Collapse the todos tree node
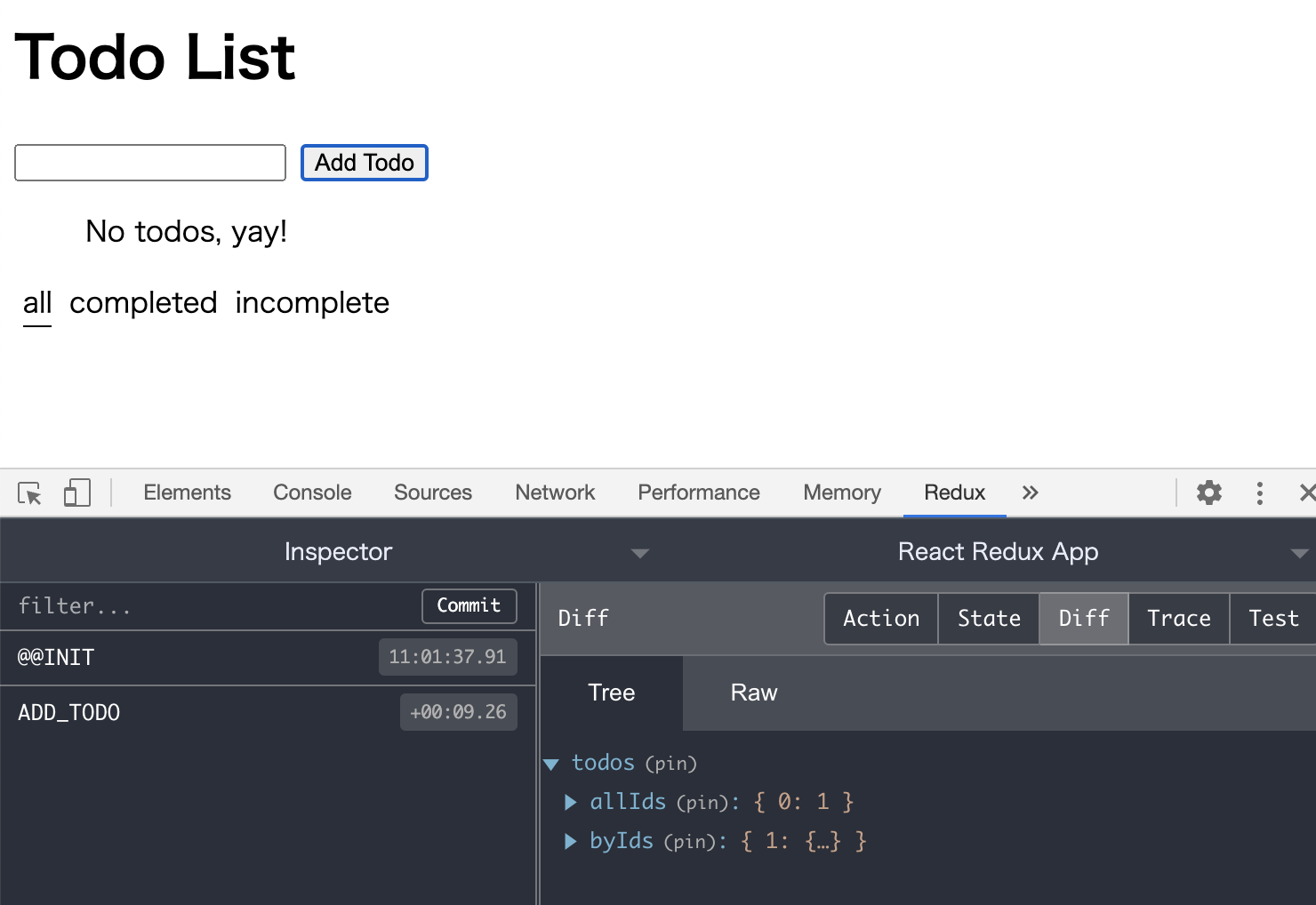This screenshot has height=905, width=1316. coord(551,764)
